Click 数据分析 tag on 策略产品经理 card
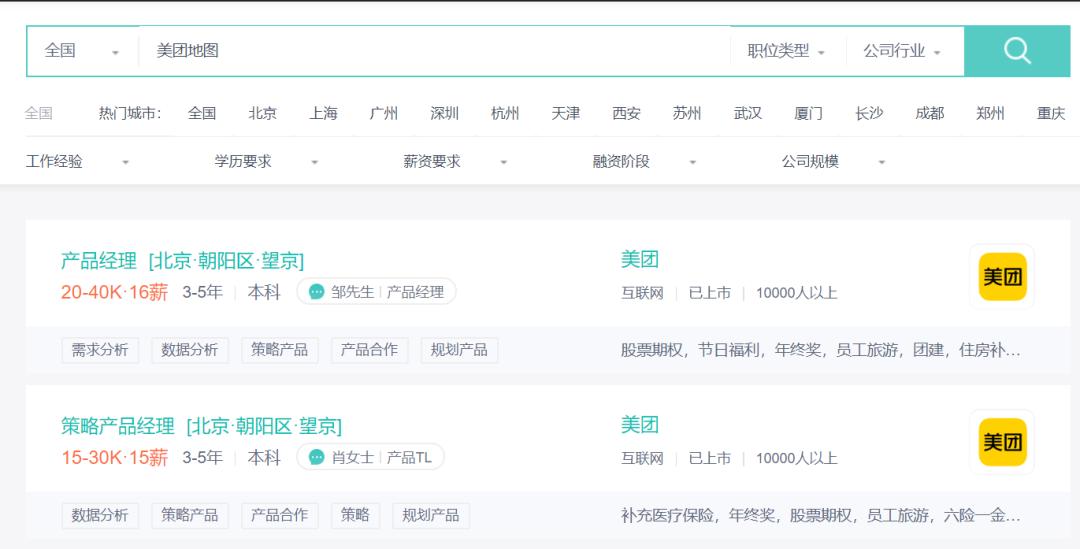Screen dimensions: 1080x549 click(x=100, y=515)
